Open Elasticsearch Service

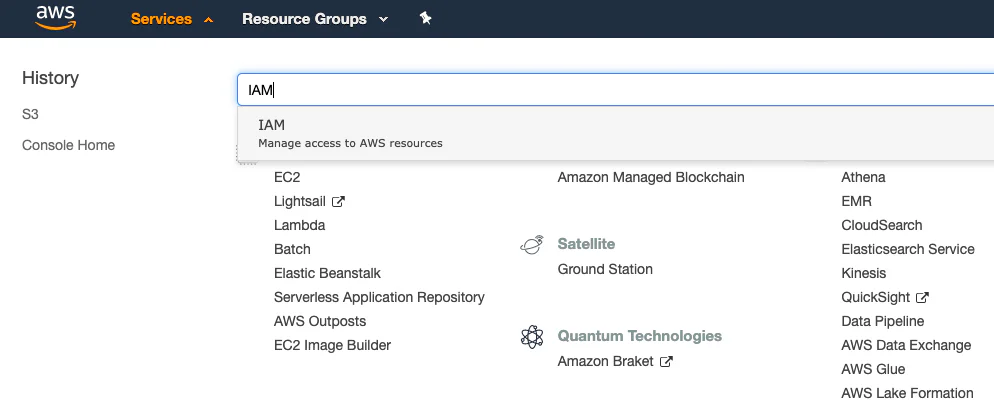pos(908,250)
